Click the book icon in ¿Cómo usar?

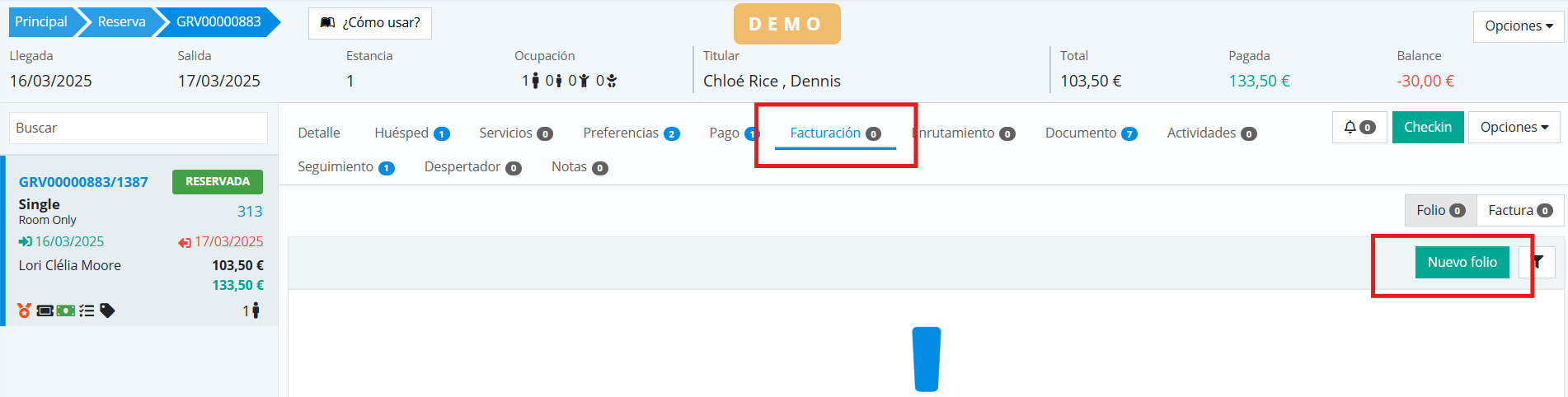pos(327,22)
